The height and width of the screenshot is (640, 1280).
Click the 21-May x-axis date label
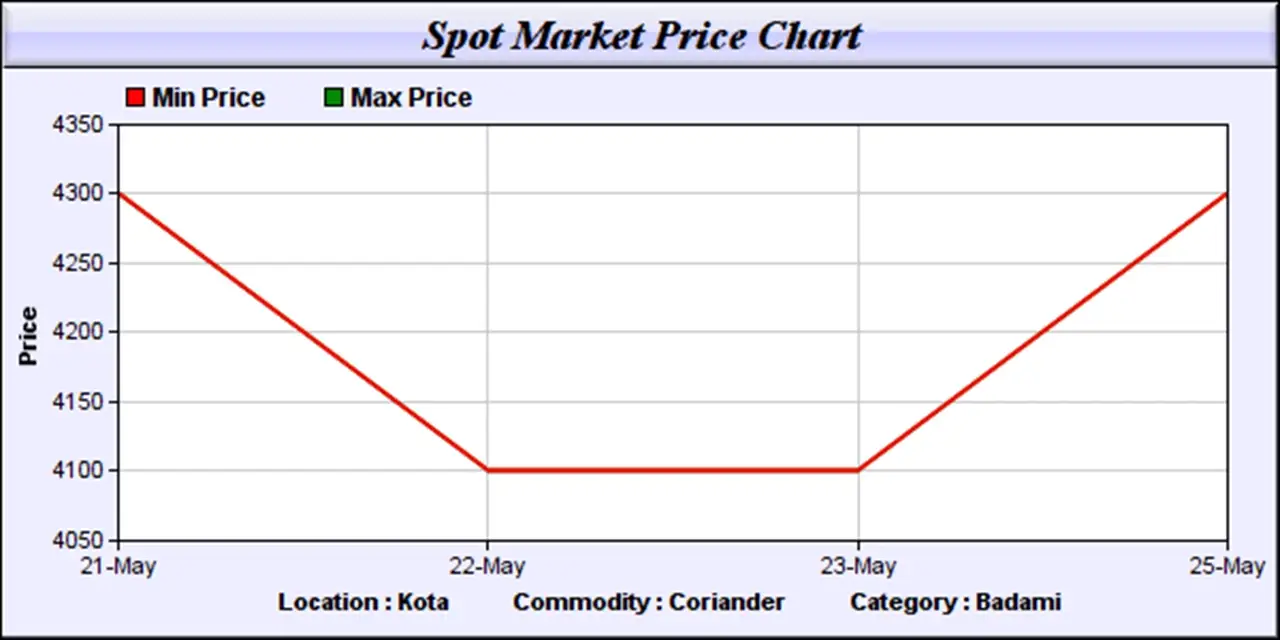click(x=118, y=567)
